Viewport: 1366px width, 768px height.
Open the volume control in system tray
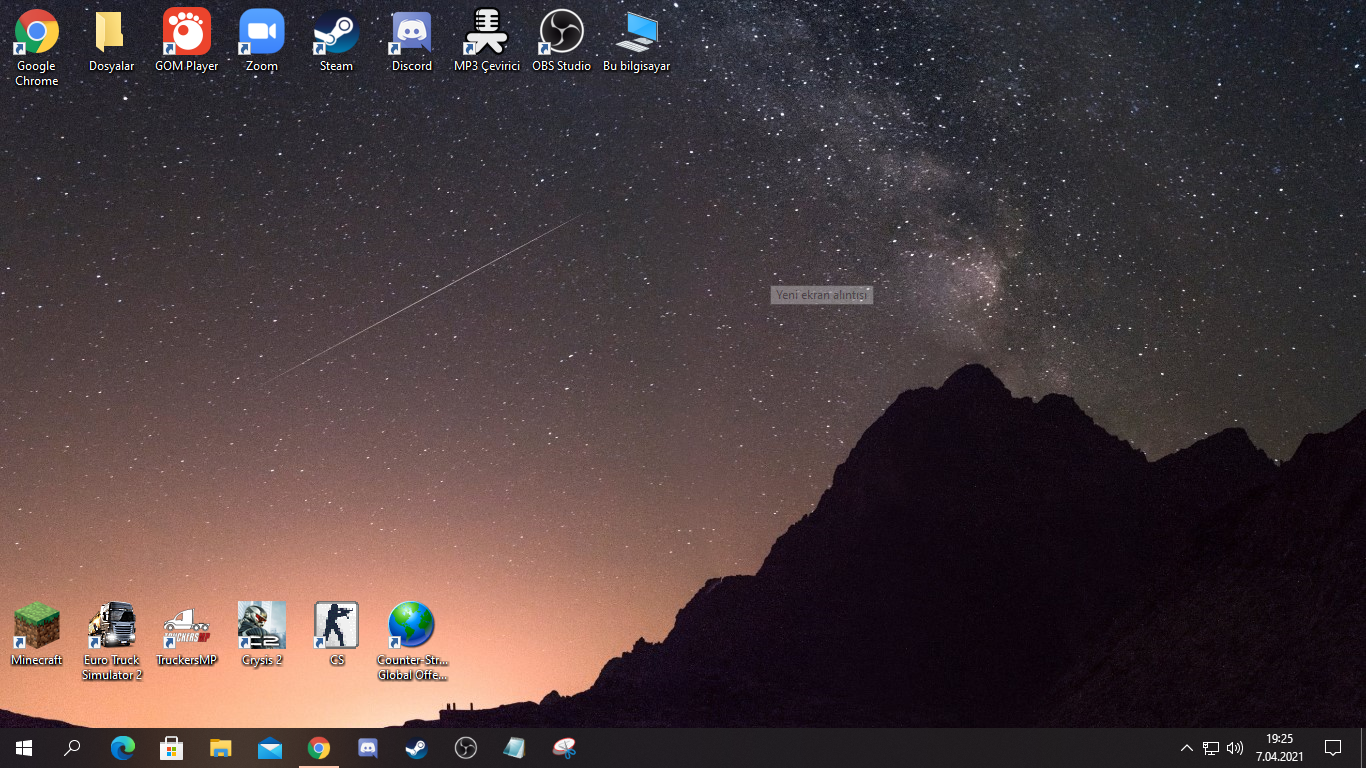(1235, 748)
